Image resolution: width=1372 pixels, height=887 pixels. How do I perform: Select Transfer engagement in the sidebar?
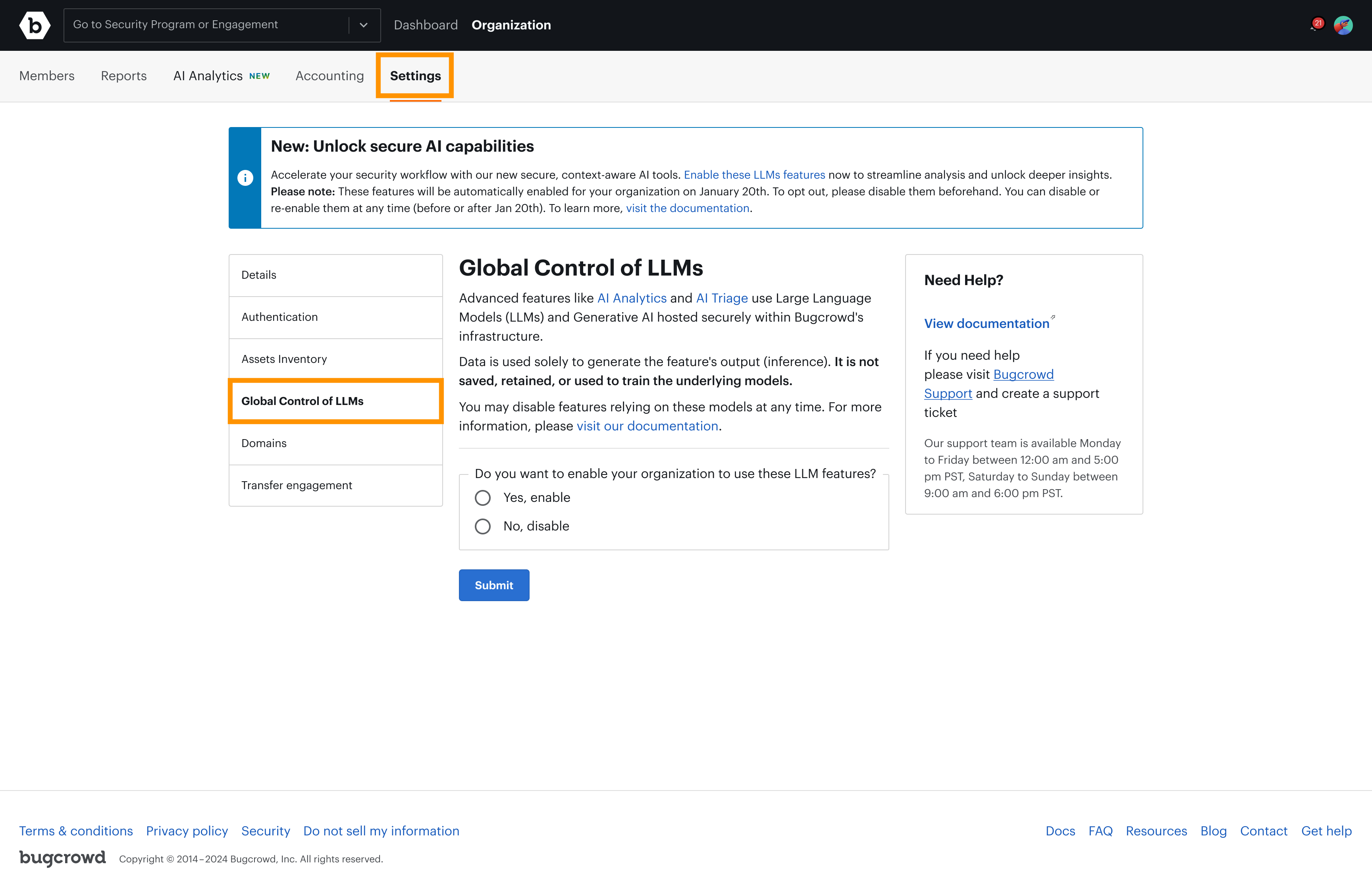[297, 485]
